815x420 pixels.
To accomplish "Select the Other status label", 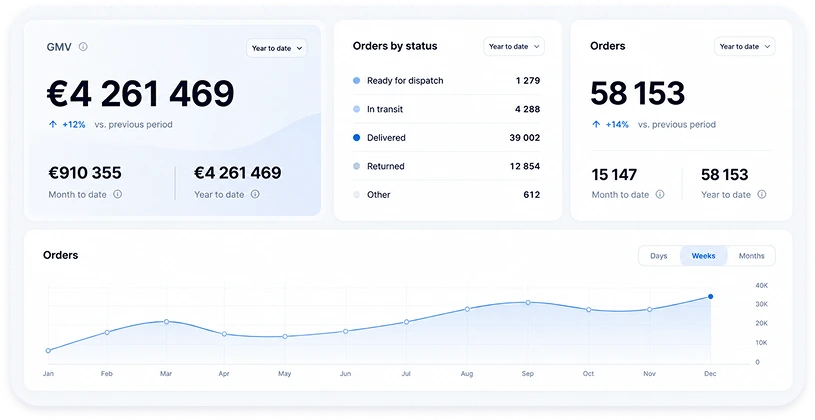I will click(378, 195).
